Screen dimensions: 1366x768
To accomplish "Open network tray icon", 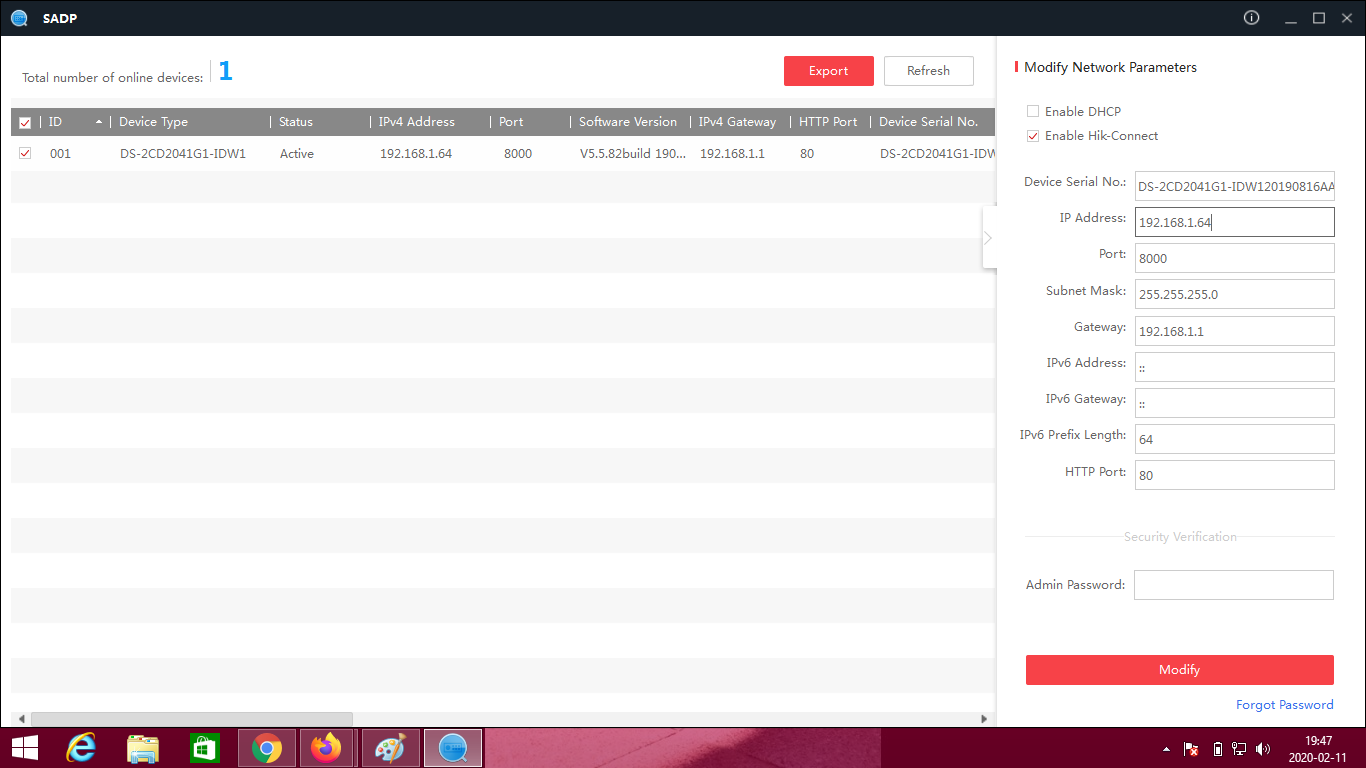I will point(1239,748).
